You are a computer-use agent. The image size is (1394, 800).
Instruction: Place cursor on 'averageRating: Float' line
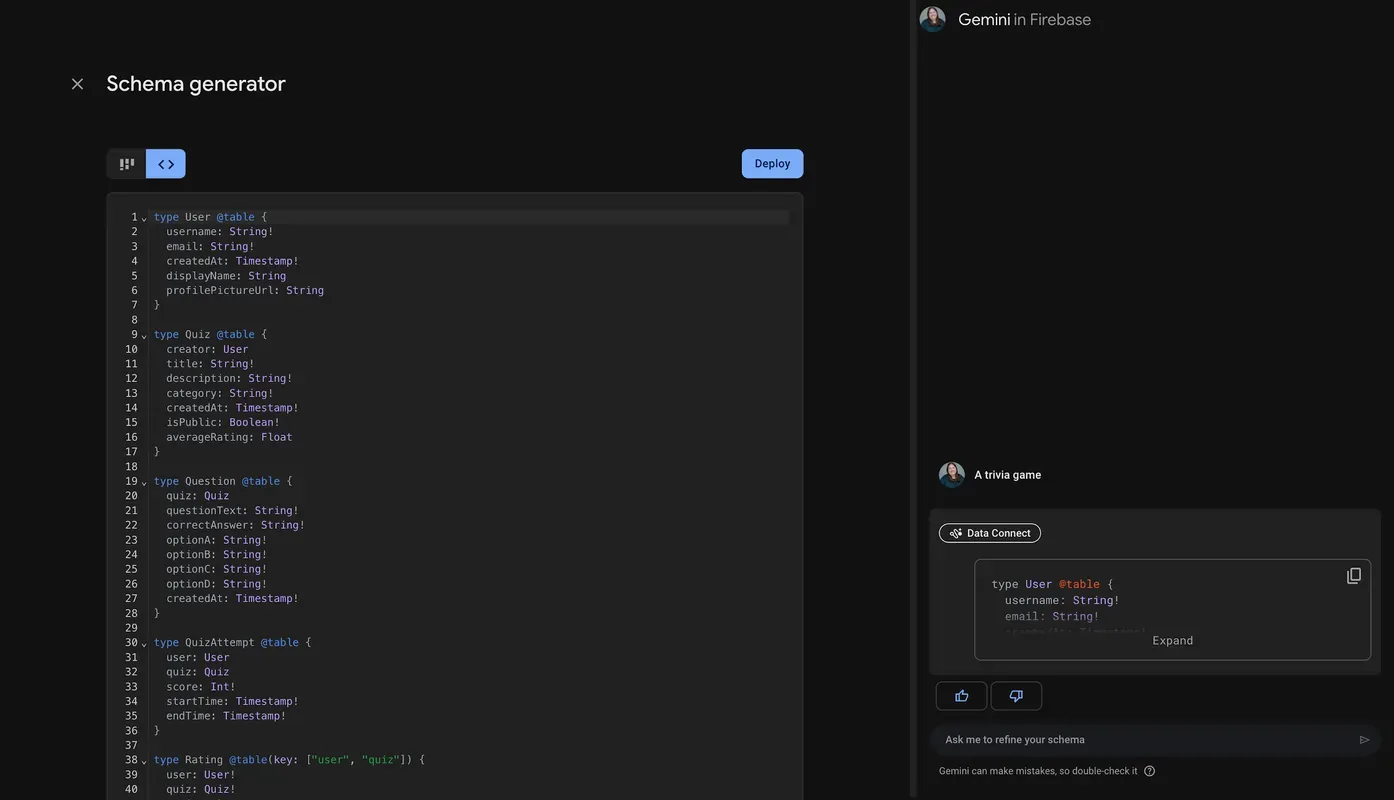[229, 437]
